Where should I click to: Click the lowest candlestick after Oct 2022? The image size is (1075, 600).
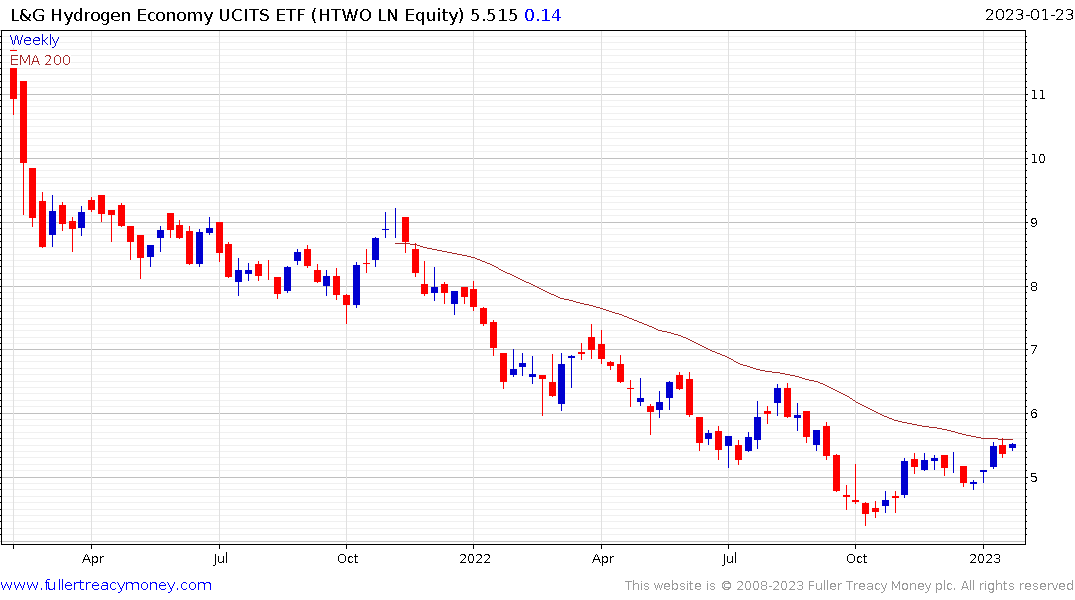coord(865,513)
